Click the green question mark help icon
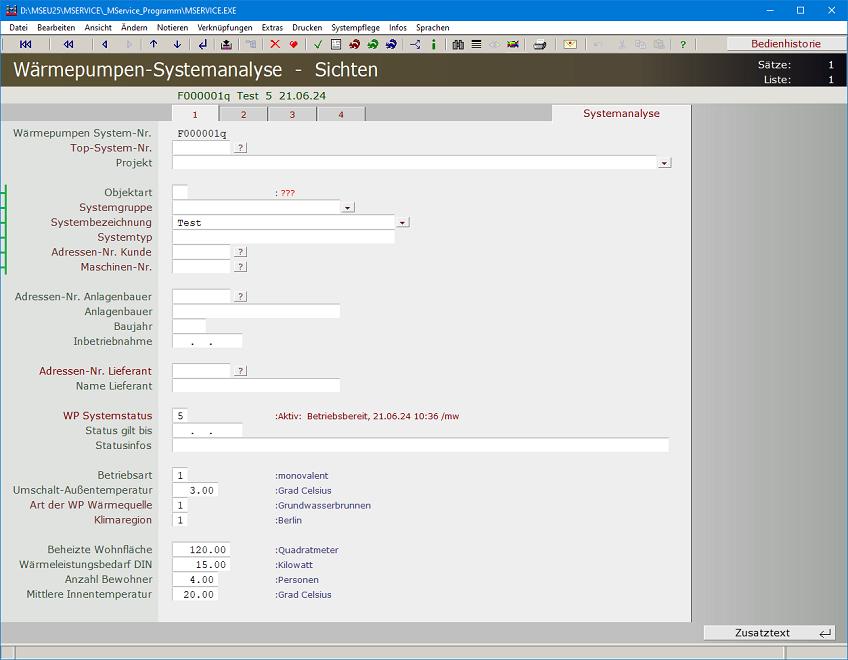848x660 pixels. click(x=683, y=44)
